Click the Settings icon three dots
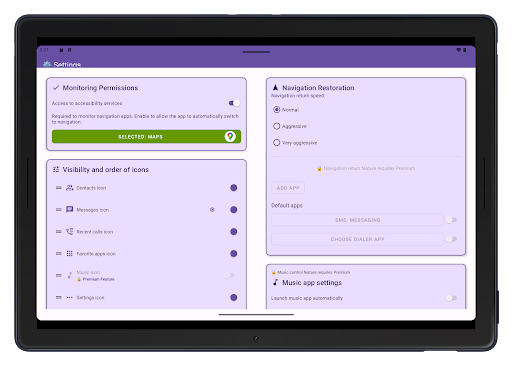The height and width of the screenshot is (366, 512). [x=69, y=297]
